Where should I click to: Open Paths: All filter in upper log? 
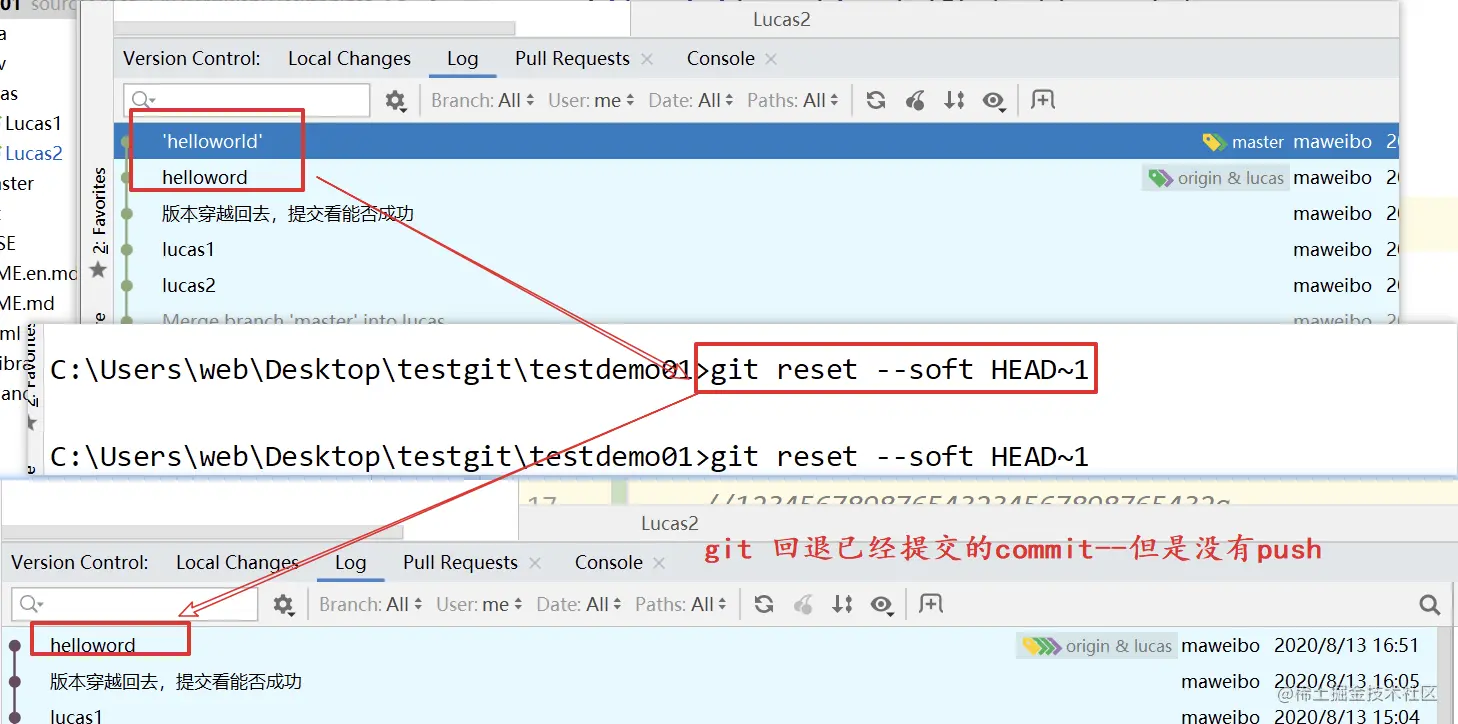[794, 100]
